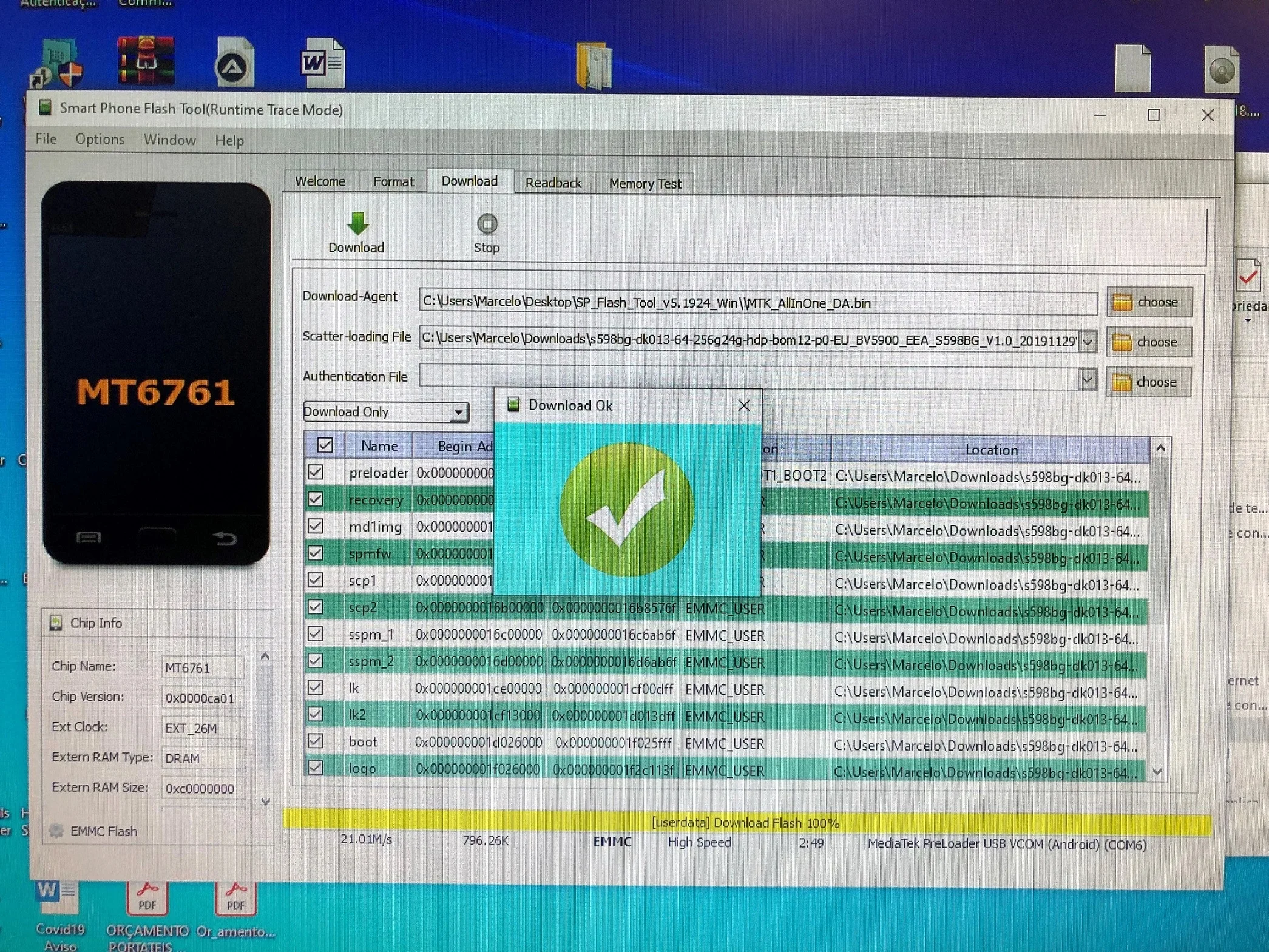Click the yellow download progress bar

pos(746,823)
